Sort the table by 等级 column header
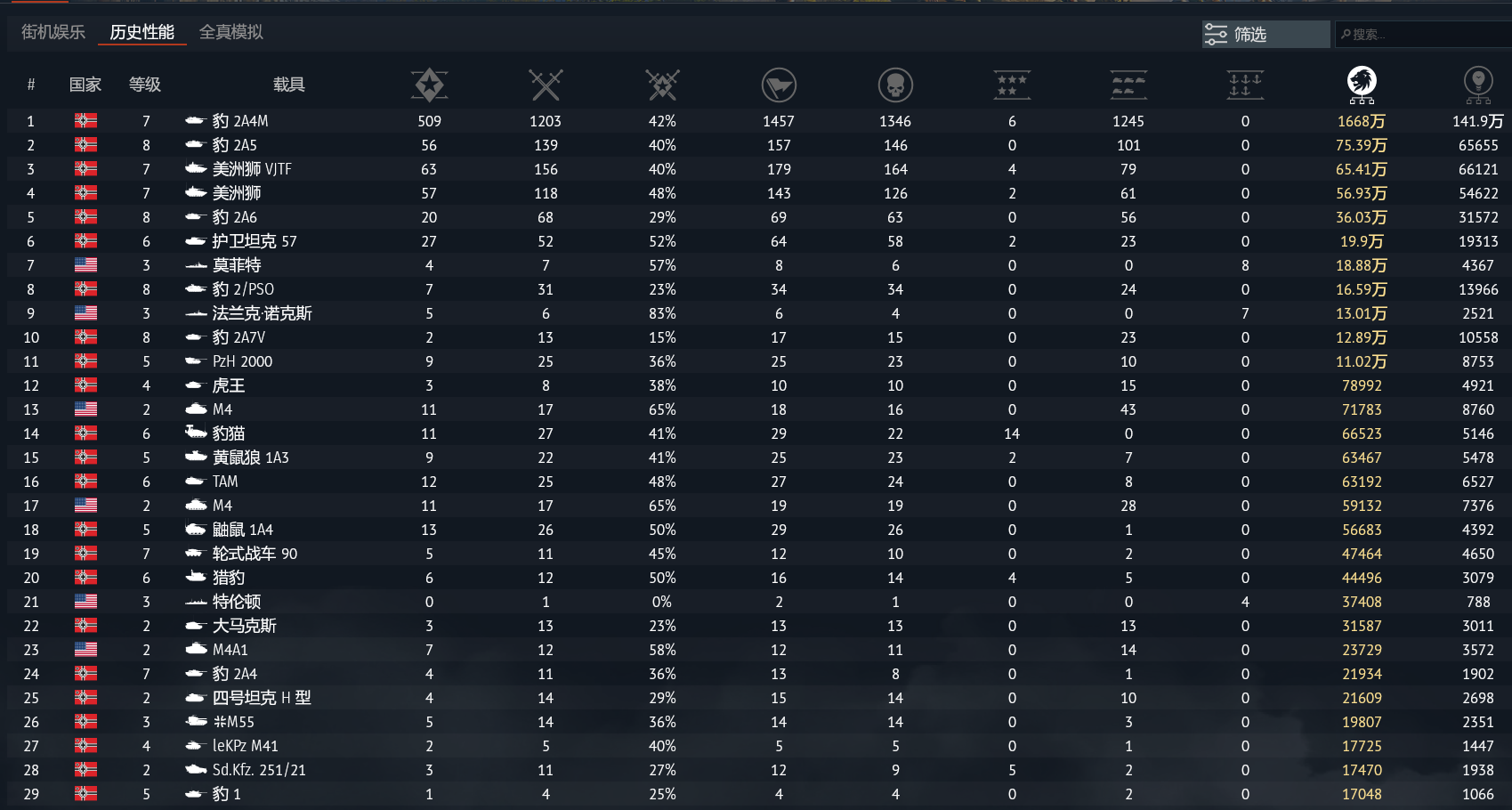This screenshot has width=1512, height=810. pyautogui.click(x=145, y=85)
